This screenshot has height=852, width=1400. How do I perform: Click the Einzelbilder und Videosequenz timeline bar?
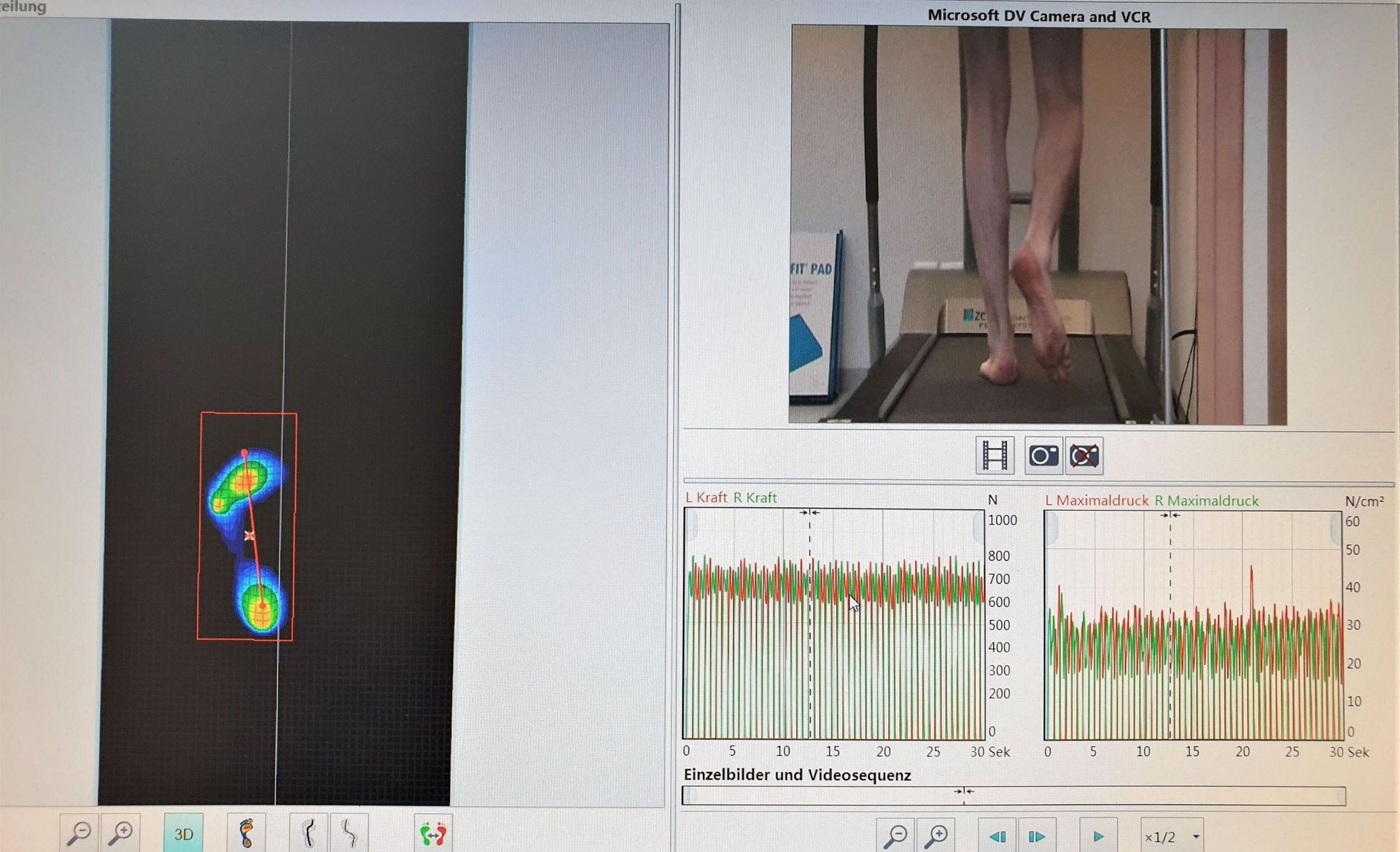point(1014,796)
